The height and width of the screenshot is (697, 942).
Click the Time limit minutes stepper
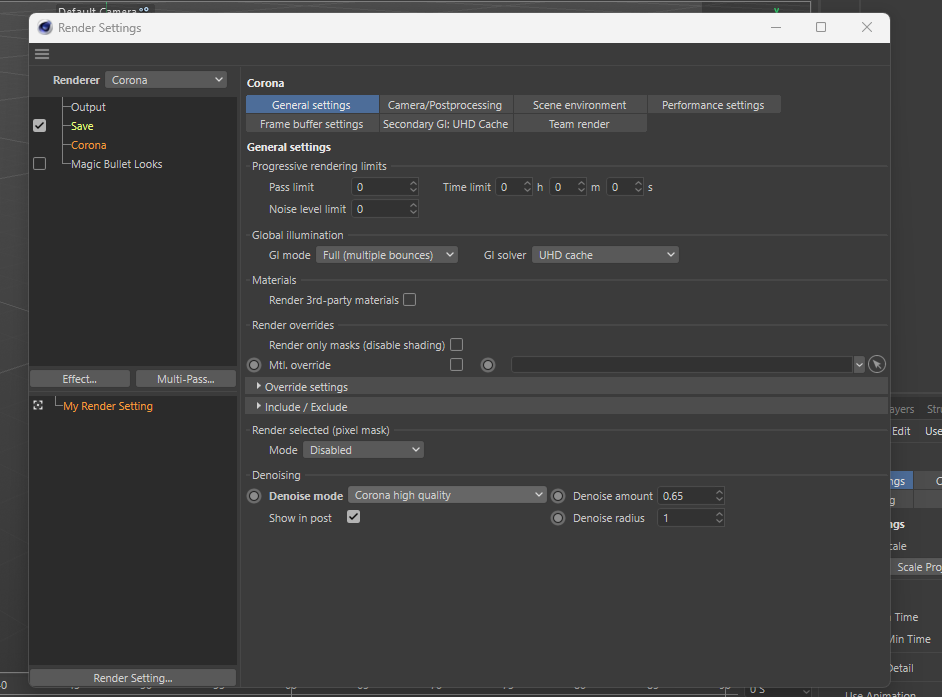point(581,187)
